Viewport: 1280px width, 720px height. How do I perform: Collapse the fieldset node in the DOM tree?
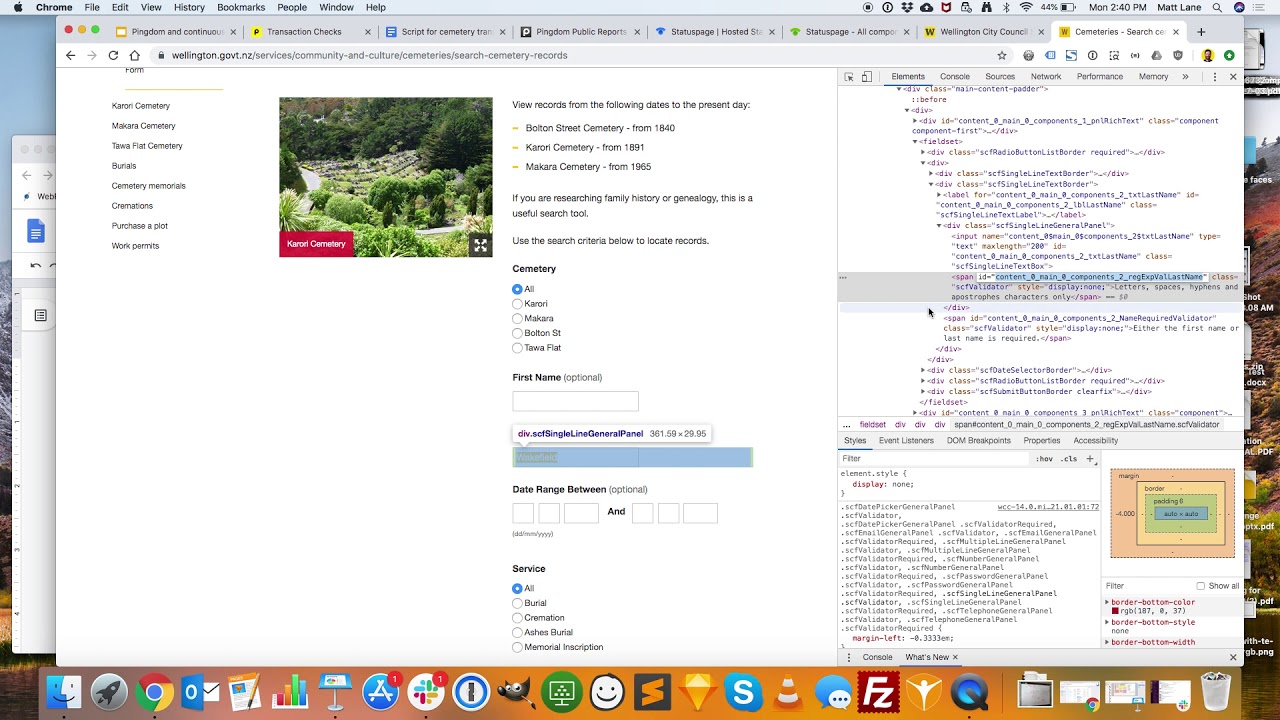(x=915, y=142)
